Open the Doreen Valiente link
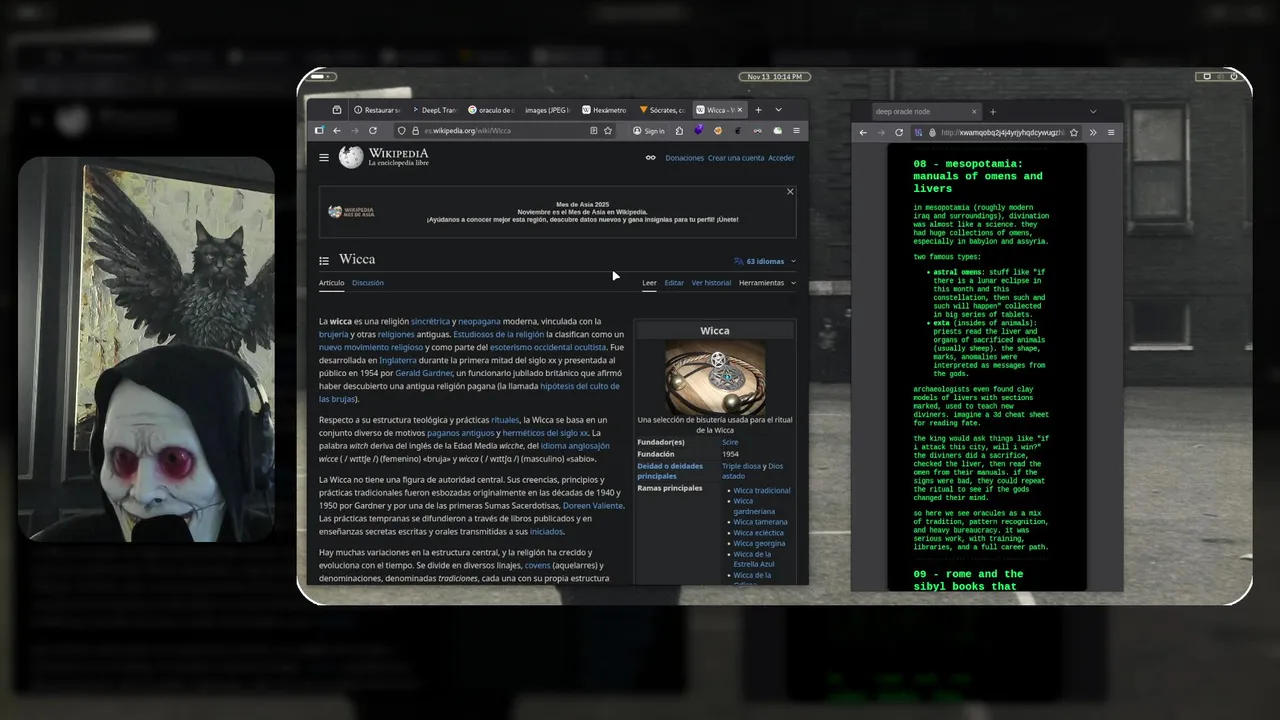The height and width of the screenshot is (720, 1280). 593,506
